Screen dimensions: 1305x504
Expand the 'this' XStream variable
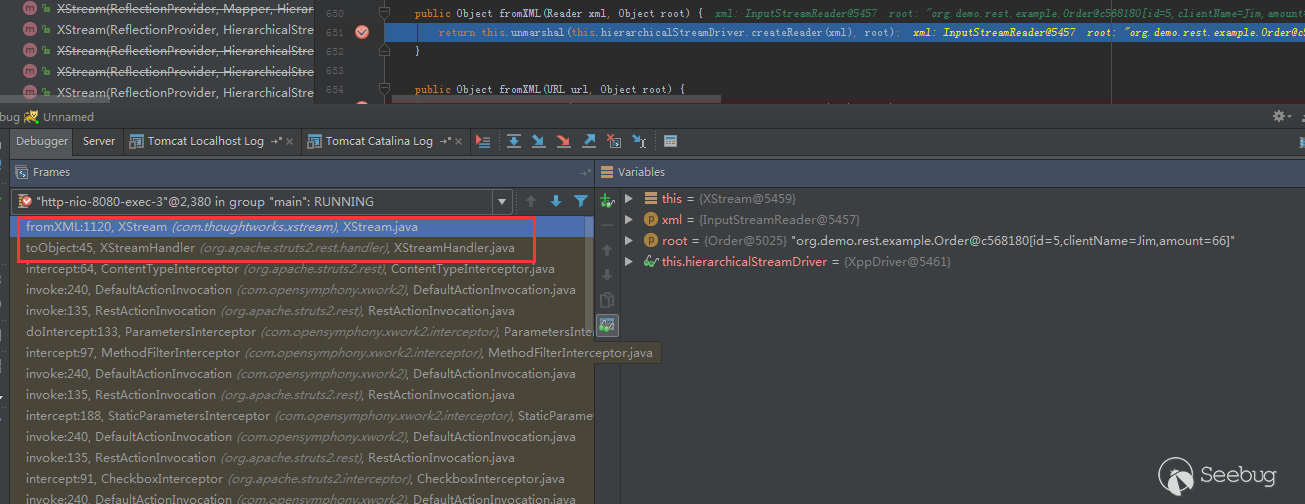point(629,199)
